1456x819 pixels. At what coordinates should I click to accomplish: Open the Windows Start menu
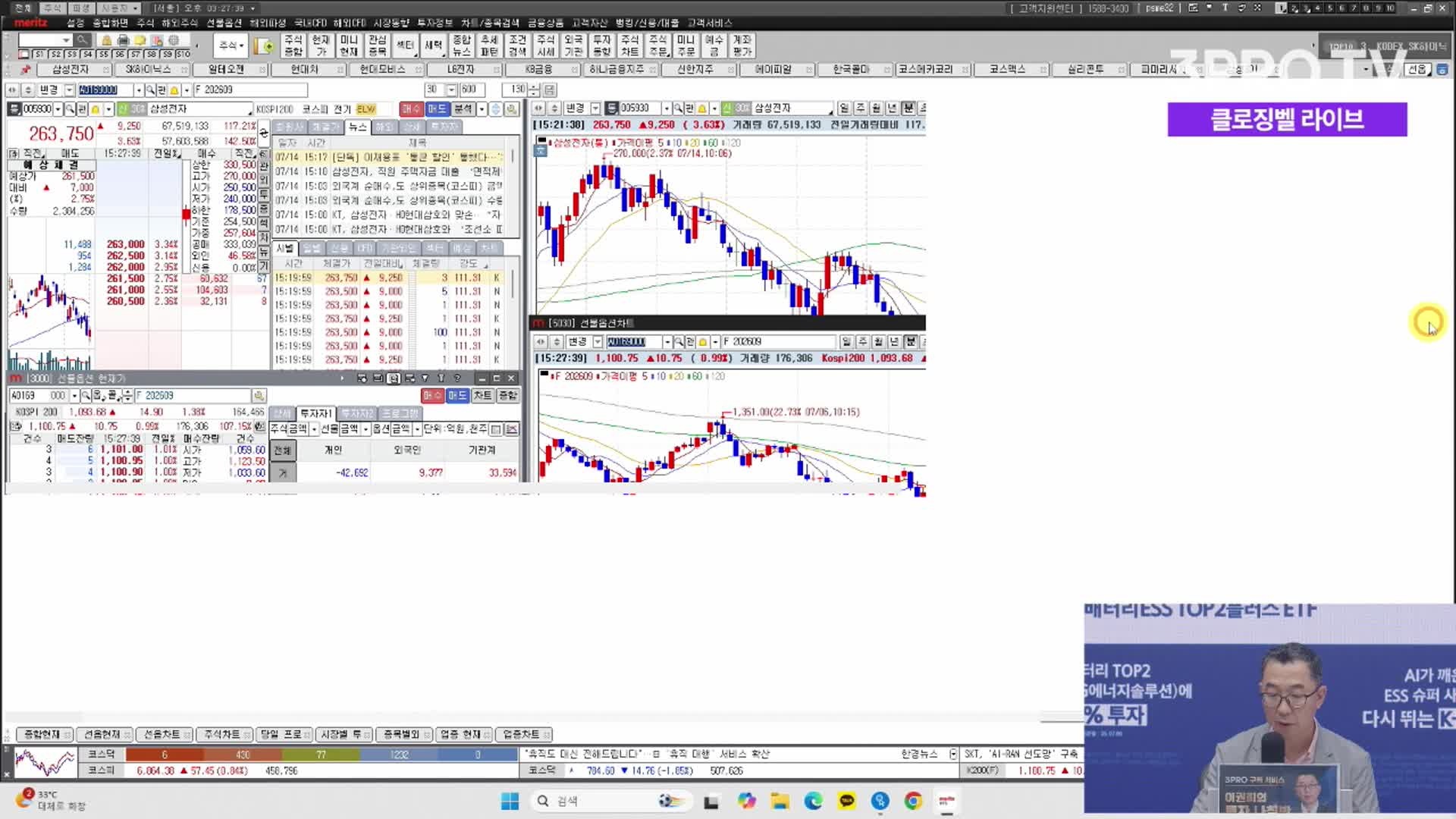[510, 801]
